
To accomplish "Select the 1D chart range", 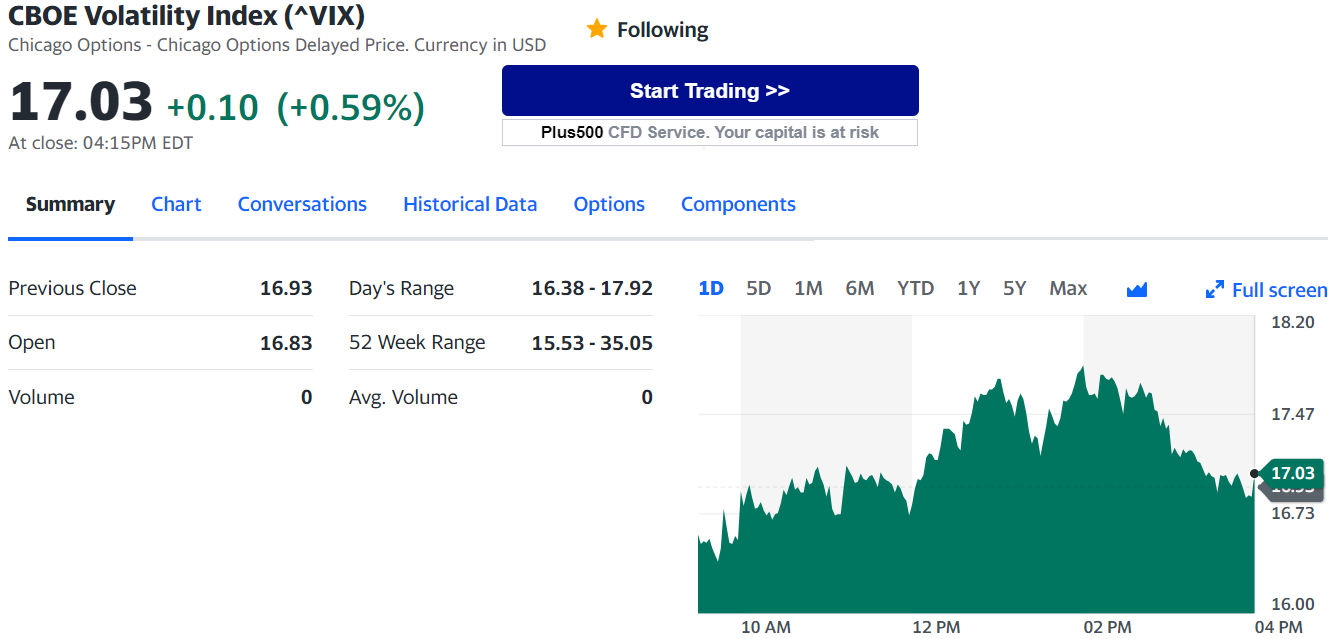I will click(711, 288).
